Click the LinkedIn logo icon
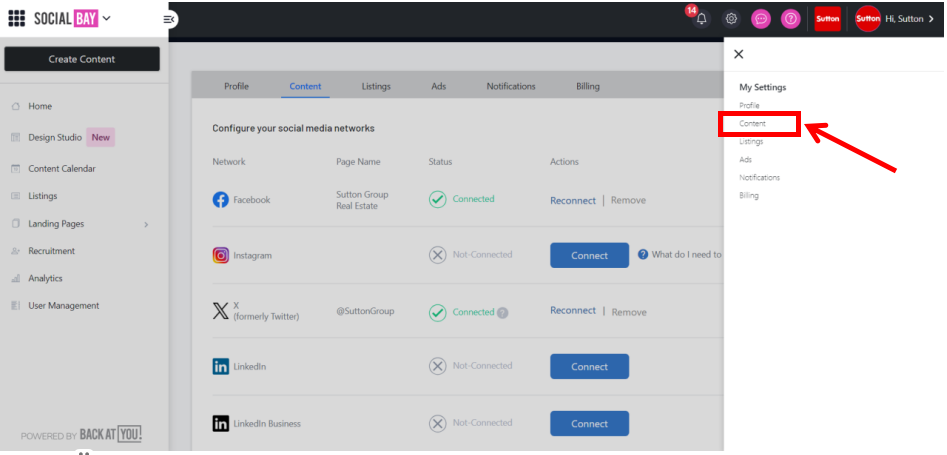Screen dimensions: 947x455 (x=220, y=367)
